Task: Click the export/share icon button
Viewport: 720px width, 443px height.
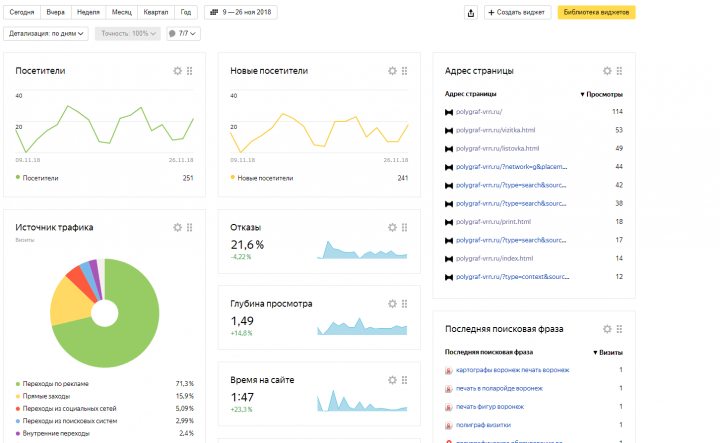Action: (471, 12)
